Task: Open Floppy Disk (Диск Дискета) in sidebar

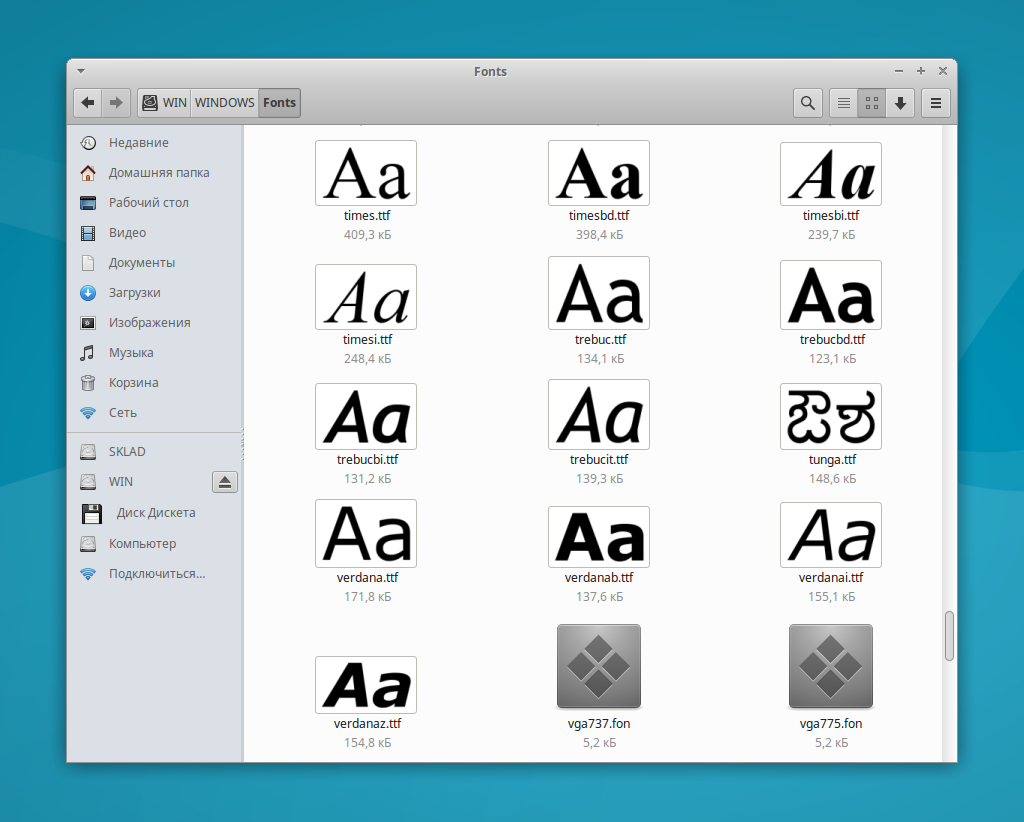Action: click(x=155, y=513)
